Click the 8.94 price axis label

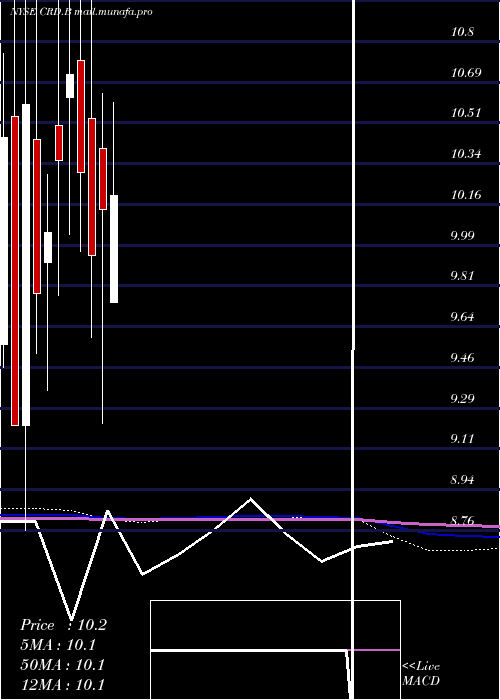click(x=463, y=480)
